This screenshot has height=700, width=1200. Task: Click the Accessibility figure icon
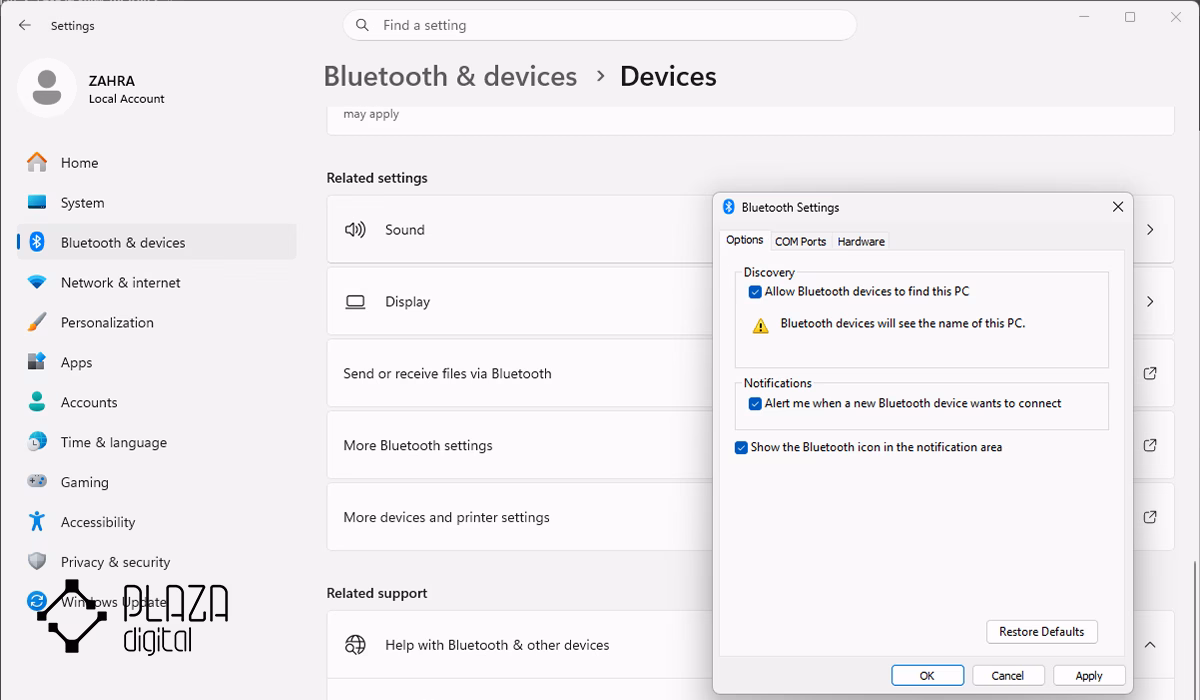(37, 522)
